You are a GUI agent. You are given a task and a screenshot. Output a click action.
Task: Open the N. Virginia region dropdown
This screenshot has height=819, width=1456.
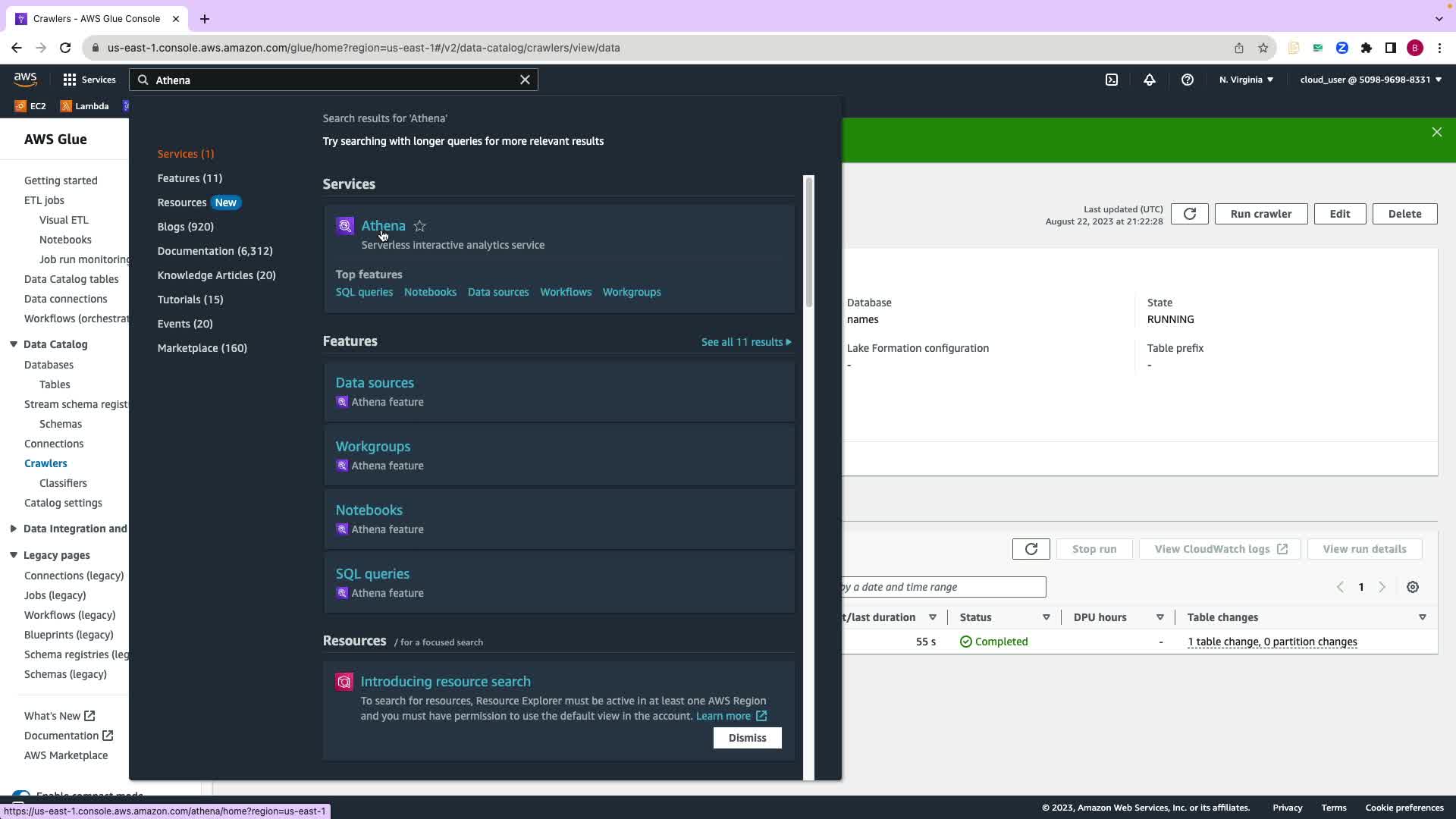point(1246,80)
